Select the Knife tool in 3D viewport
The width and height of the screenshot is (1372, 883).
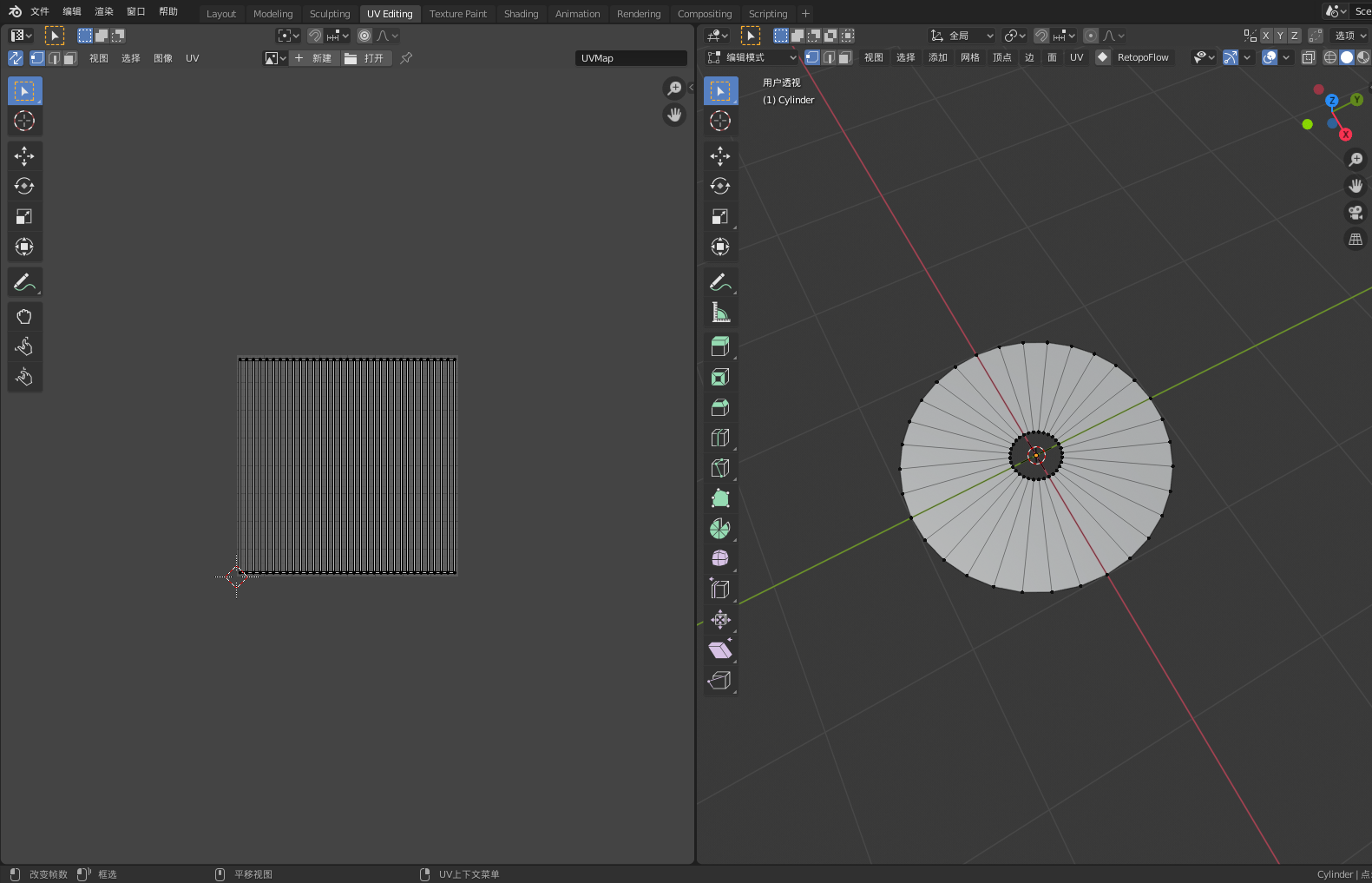tap(719, 468)
